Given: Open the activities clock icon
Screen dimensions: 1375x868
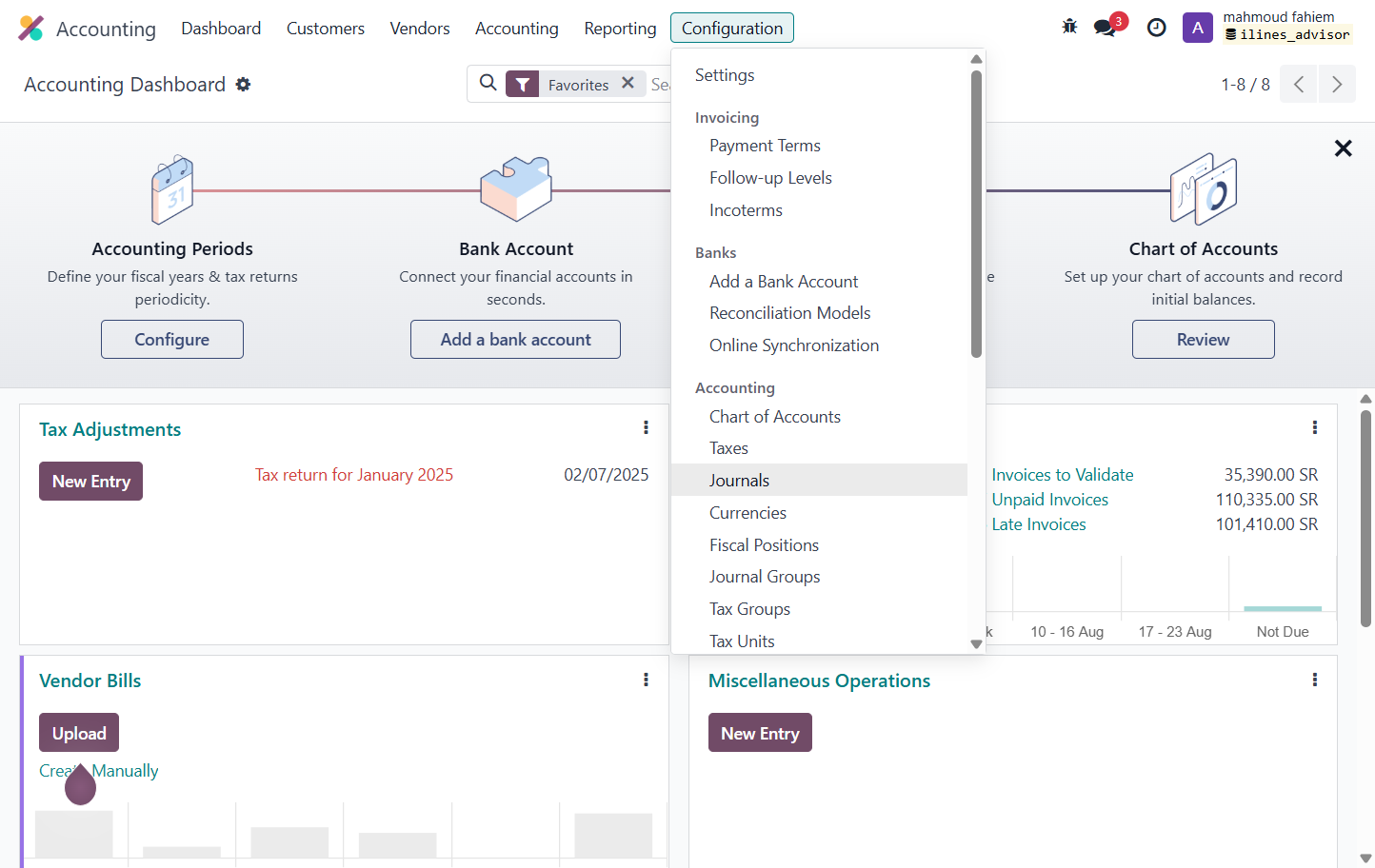Looking at the screenshot, I should point(1156,28).
